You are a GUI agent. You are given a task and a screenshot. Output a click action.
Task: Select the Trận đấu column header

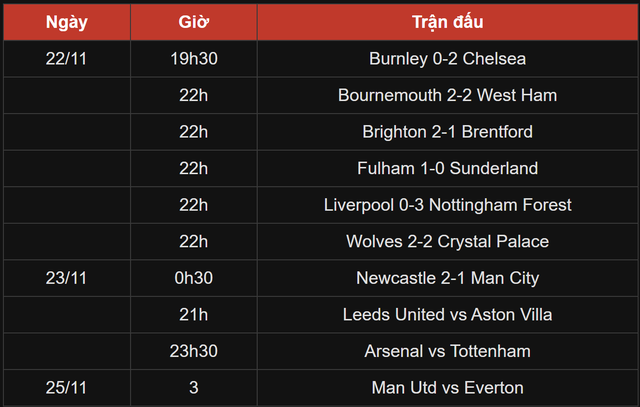(x=447, y=22)
